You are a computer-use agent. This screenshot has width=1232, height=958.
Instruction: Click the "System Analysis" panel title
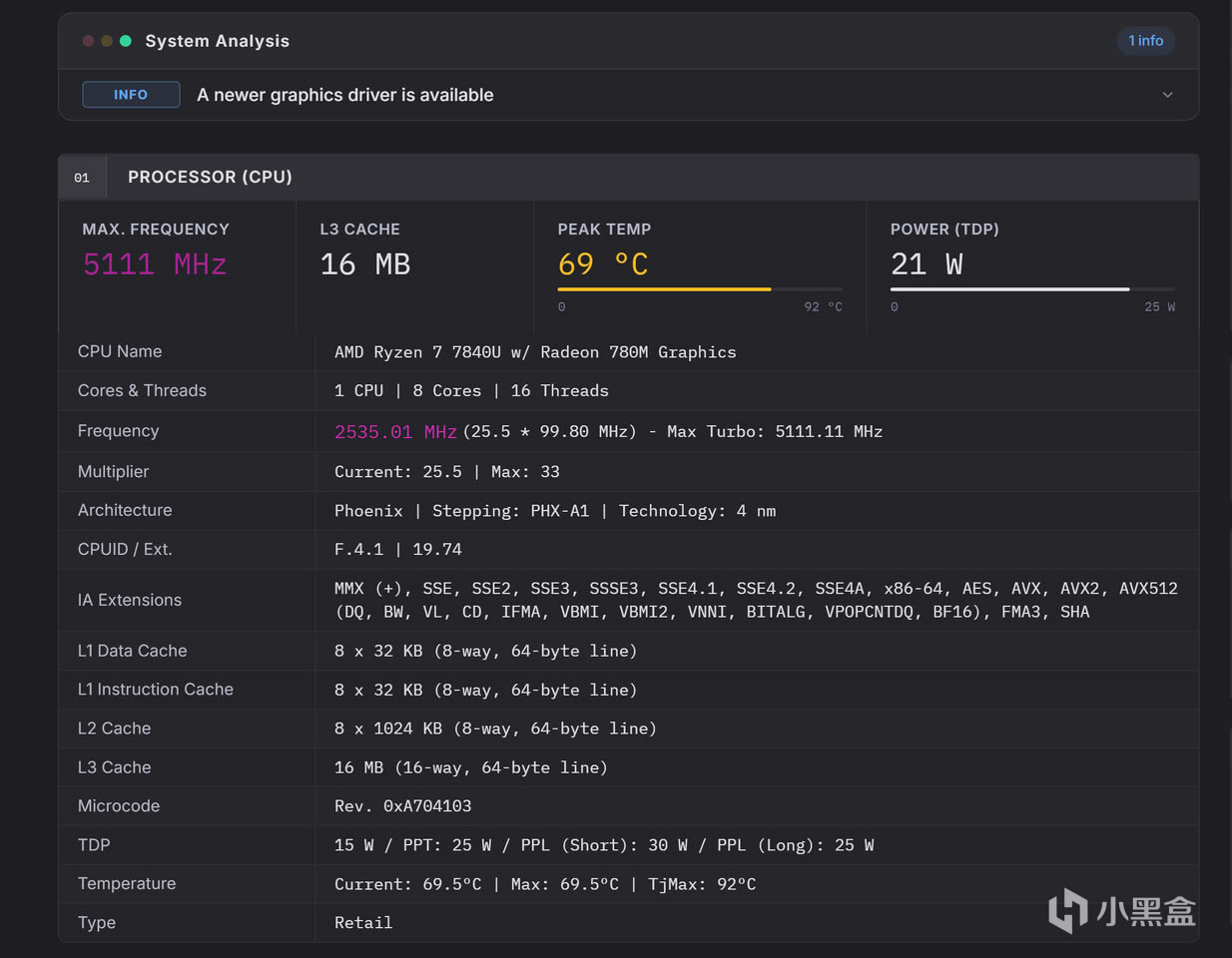[218, 41]
